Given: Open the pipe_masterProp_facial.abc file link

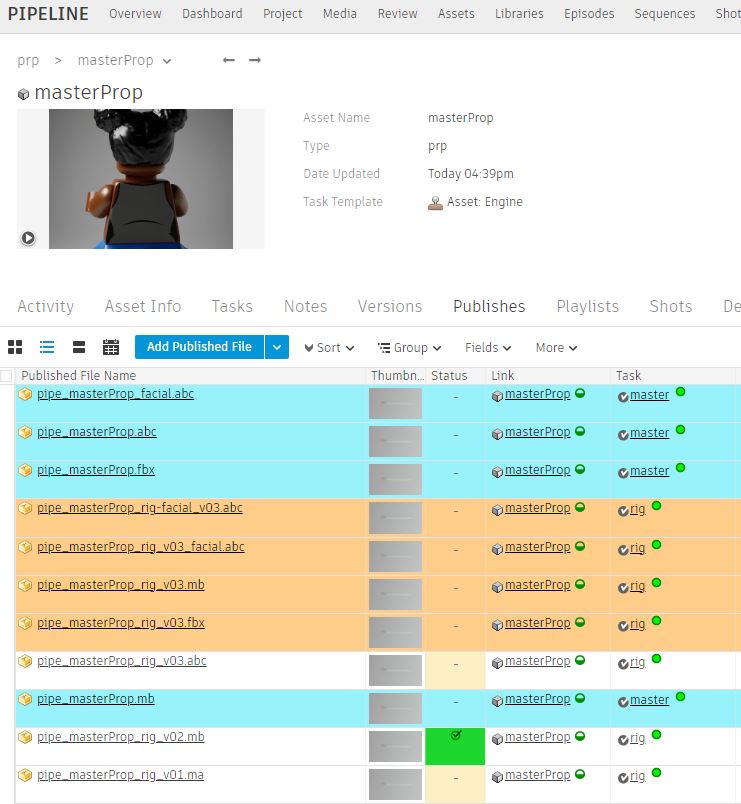Looking at the screenshot, I should pyautogui.click(x=116, y=394).
